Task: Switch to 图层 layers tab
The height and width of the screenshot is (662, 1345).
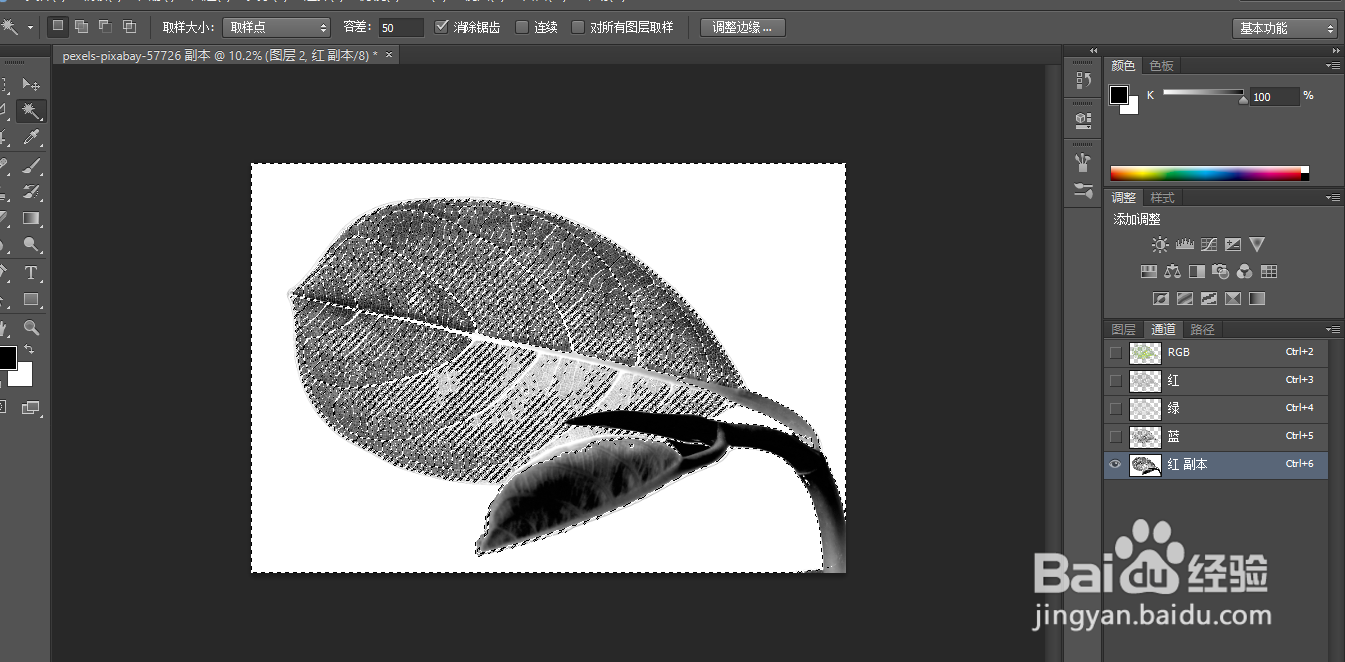Action: (x=1124, y=329)
